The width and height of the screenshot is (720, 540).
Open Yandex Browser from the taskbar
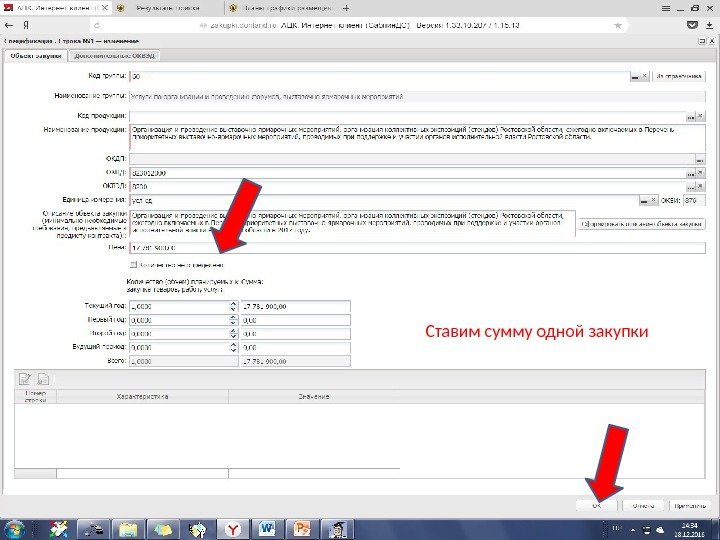click(x=233, y=530)
